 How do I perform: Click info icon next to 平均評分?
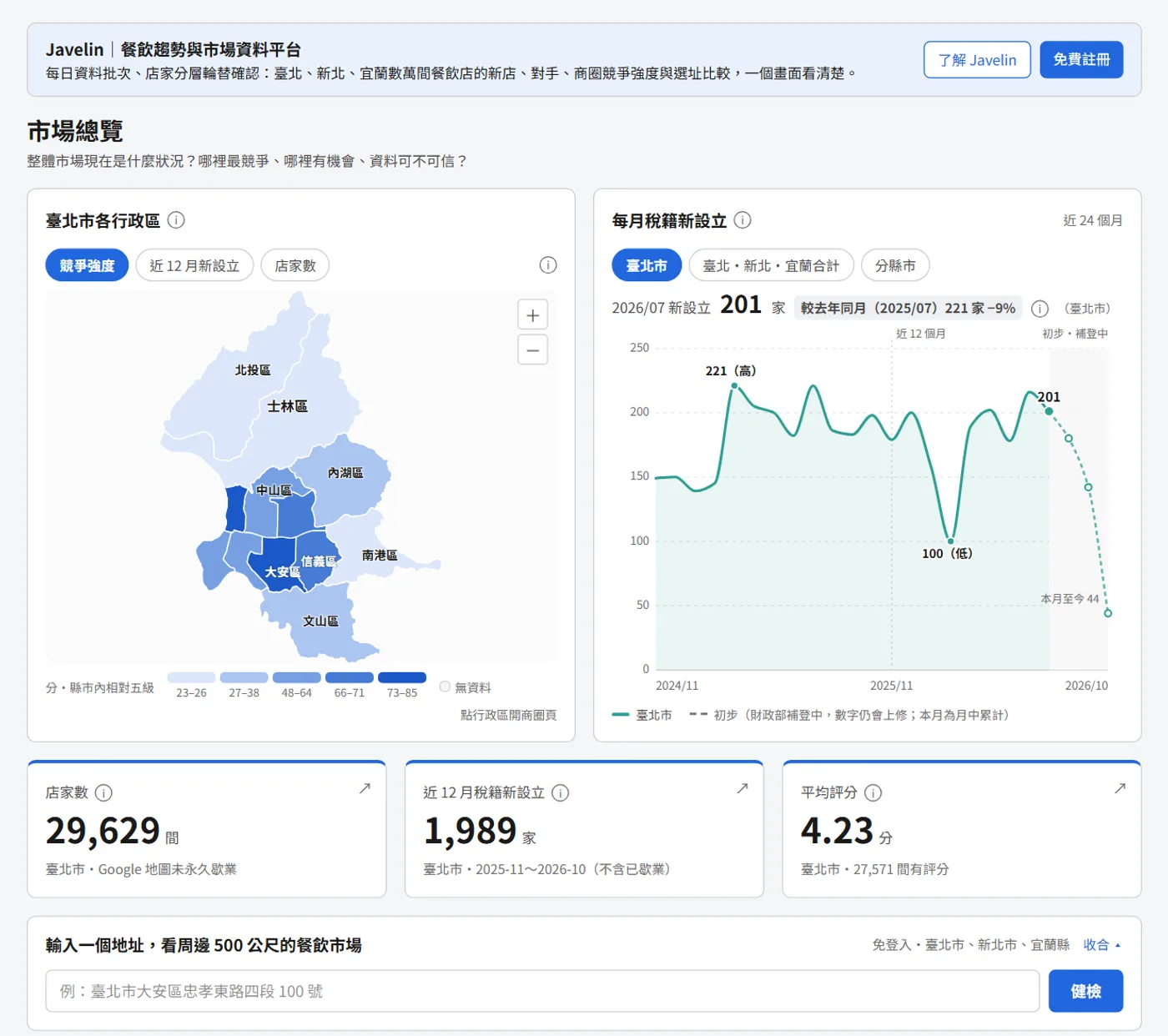coord(873,792)
